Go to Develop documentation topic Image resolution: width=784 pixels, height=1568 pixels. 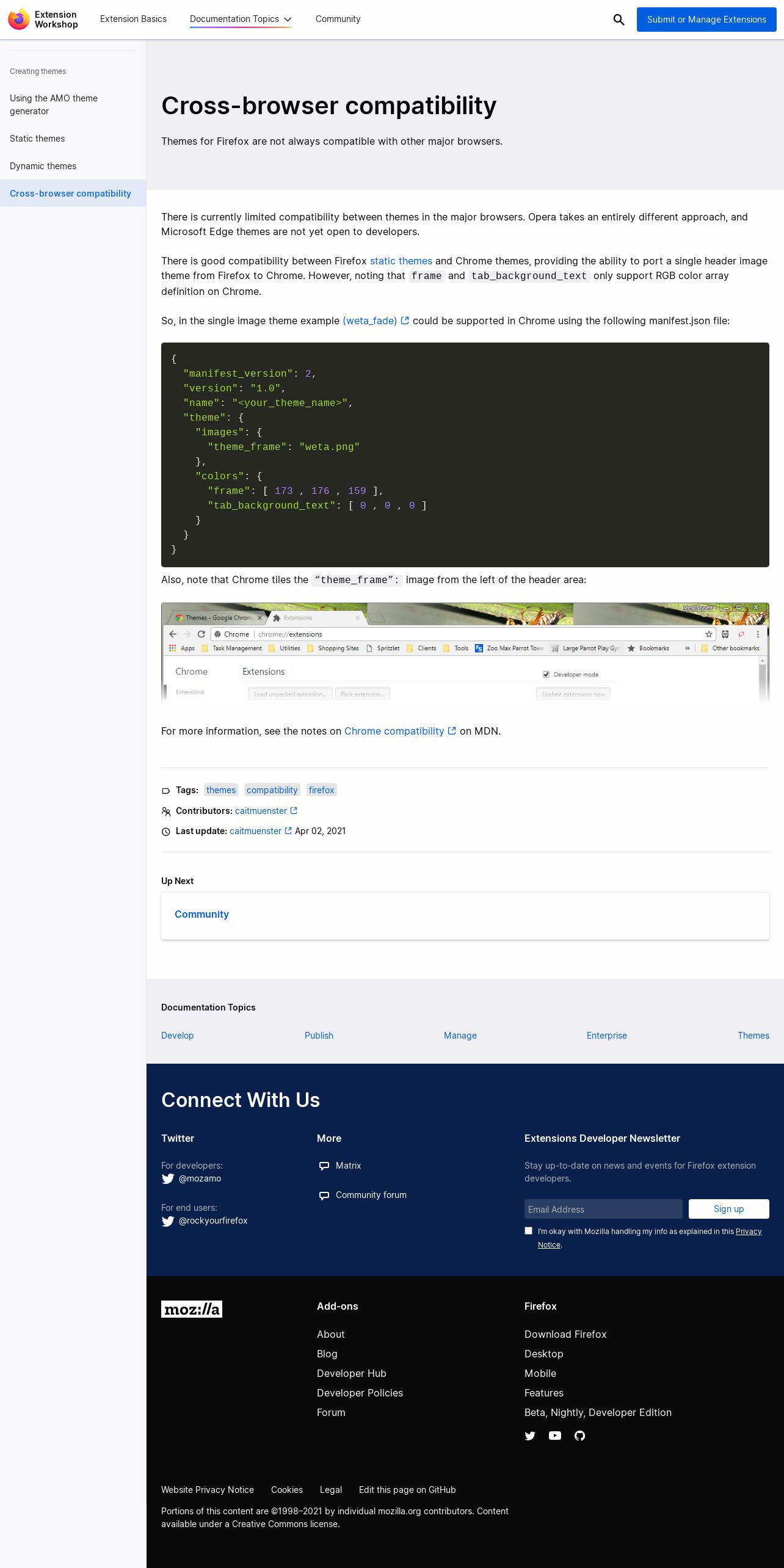177,1036
